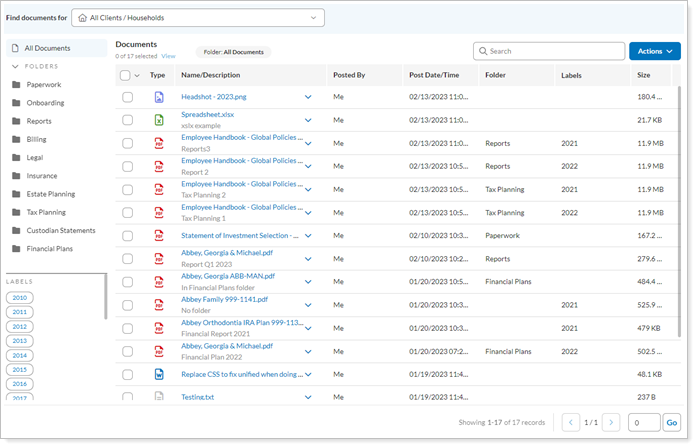Expand the row chevron for Spreadsheet.xlsx
This screenshot has height=448, width=697.
(308, 120)
